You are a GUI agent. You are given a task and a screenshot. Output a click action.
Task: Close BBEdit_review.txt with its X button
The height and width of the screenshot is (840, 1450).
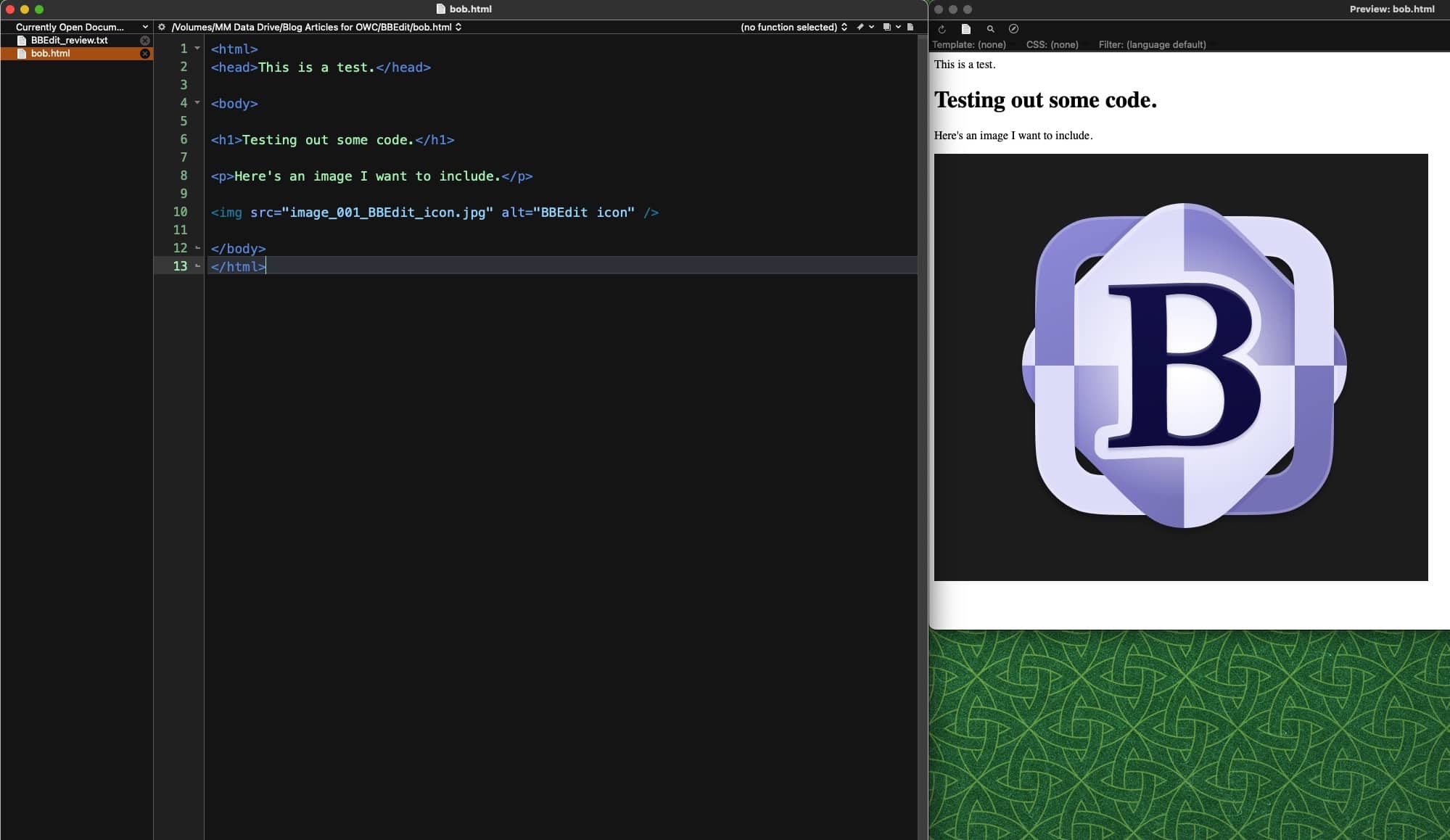145,41
